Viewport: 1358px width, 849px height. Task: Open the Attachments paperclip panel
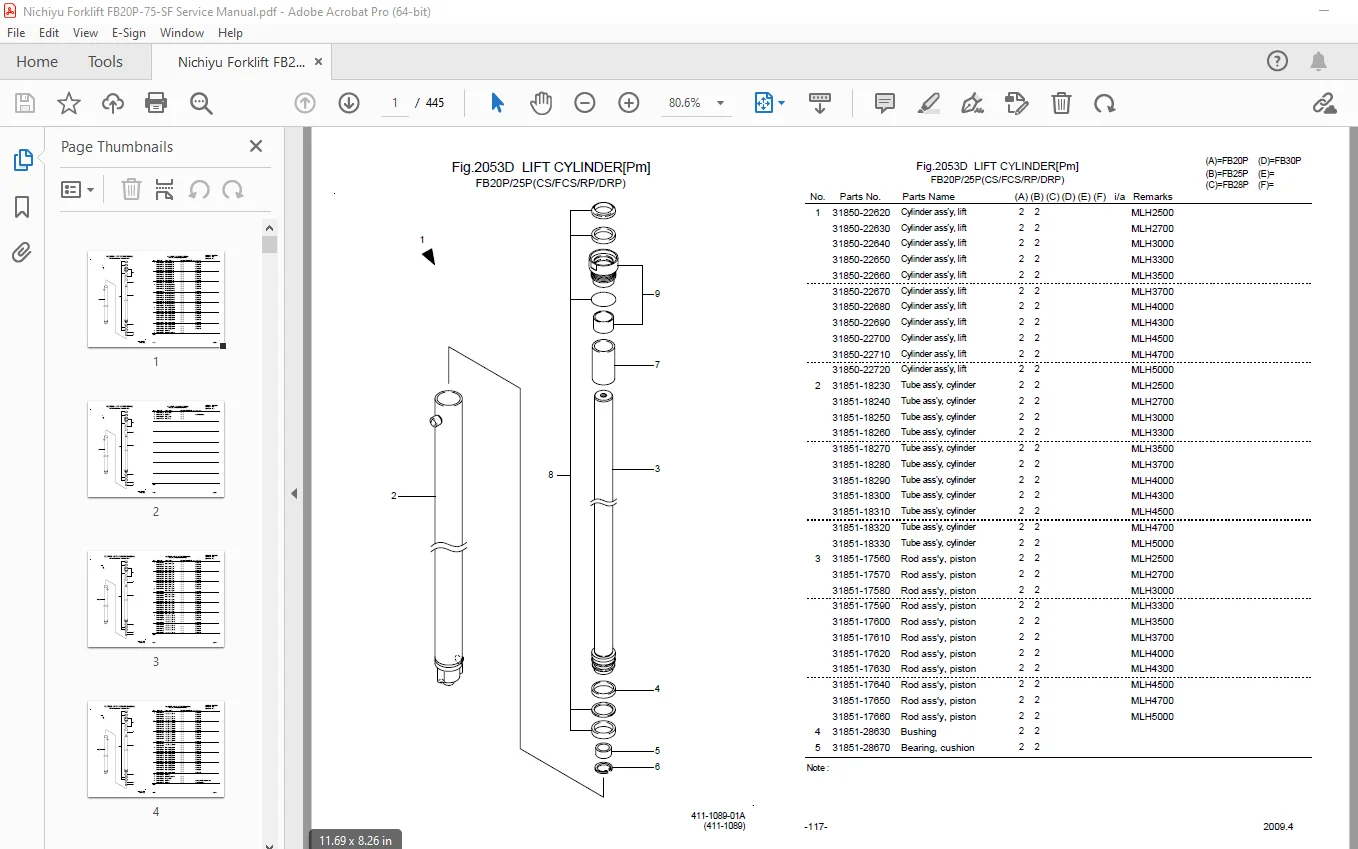[x=22, y=253]
